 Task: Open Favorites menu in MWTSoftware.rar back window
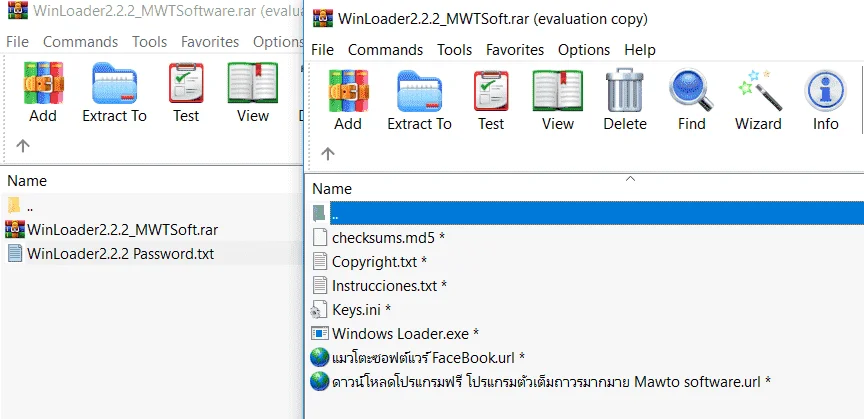[210, 42]
